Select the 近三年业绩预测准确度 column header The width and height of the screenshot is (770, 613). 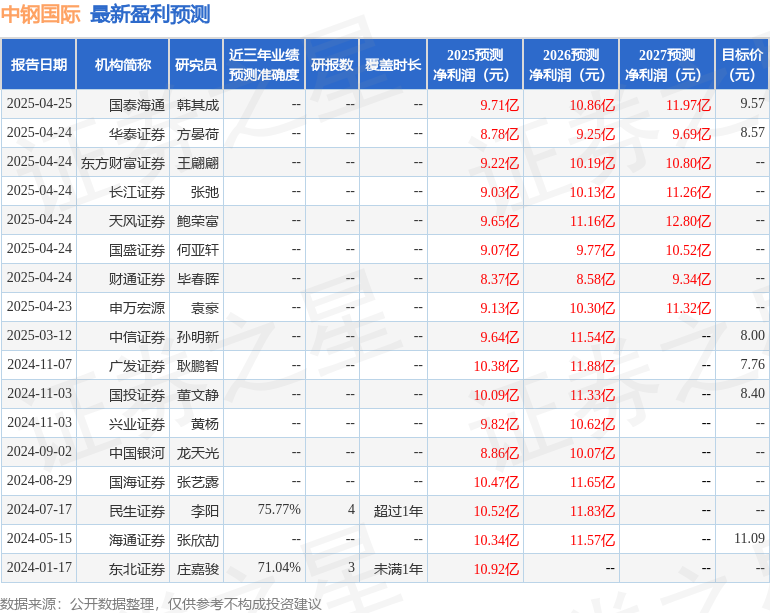(264, 64)
